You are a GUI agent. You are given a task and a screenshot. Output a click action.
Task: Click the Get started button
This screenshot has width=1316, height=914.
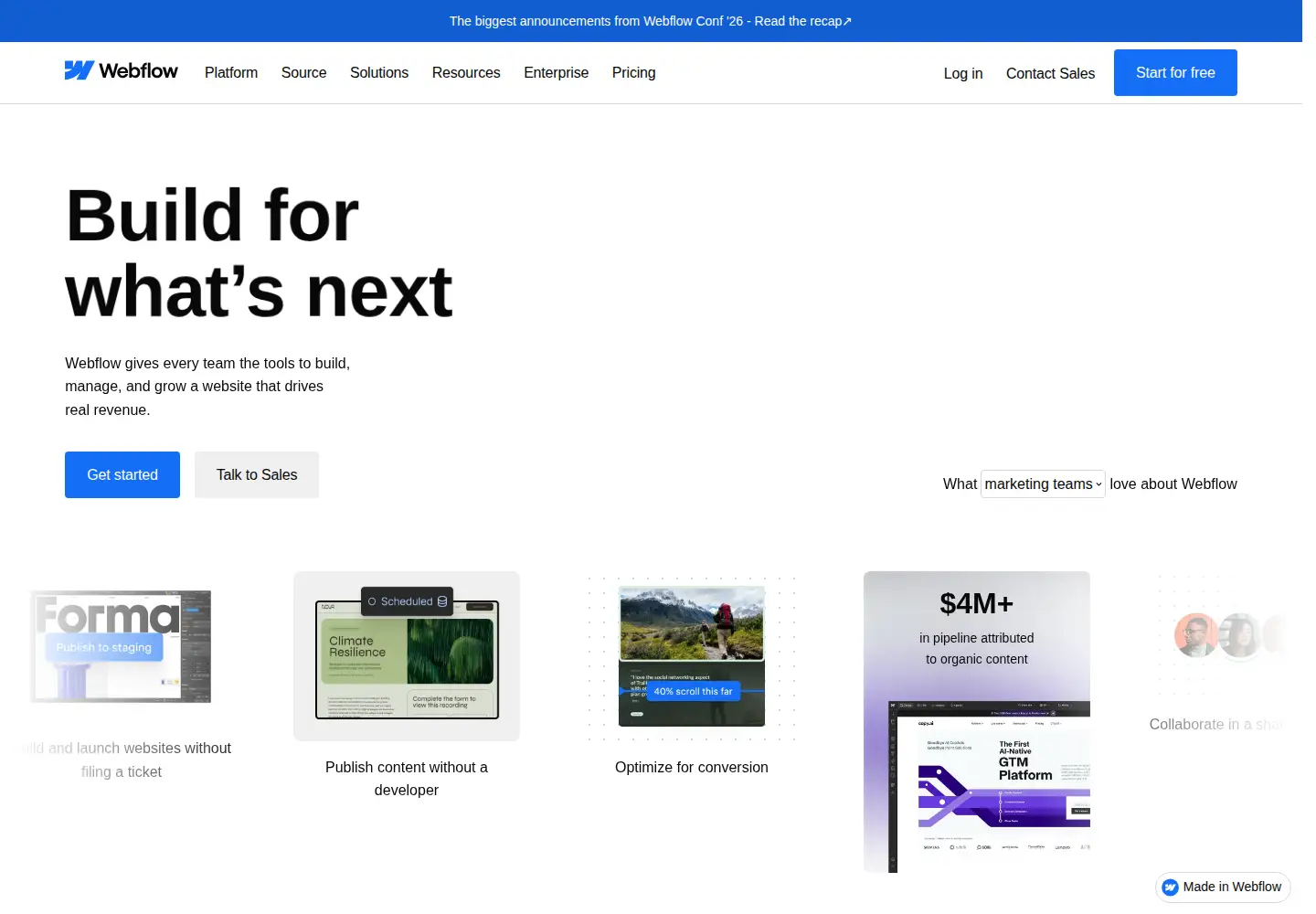pos(122,474)
